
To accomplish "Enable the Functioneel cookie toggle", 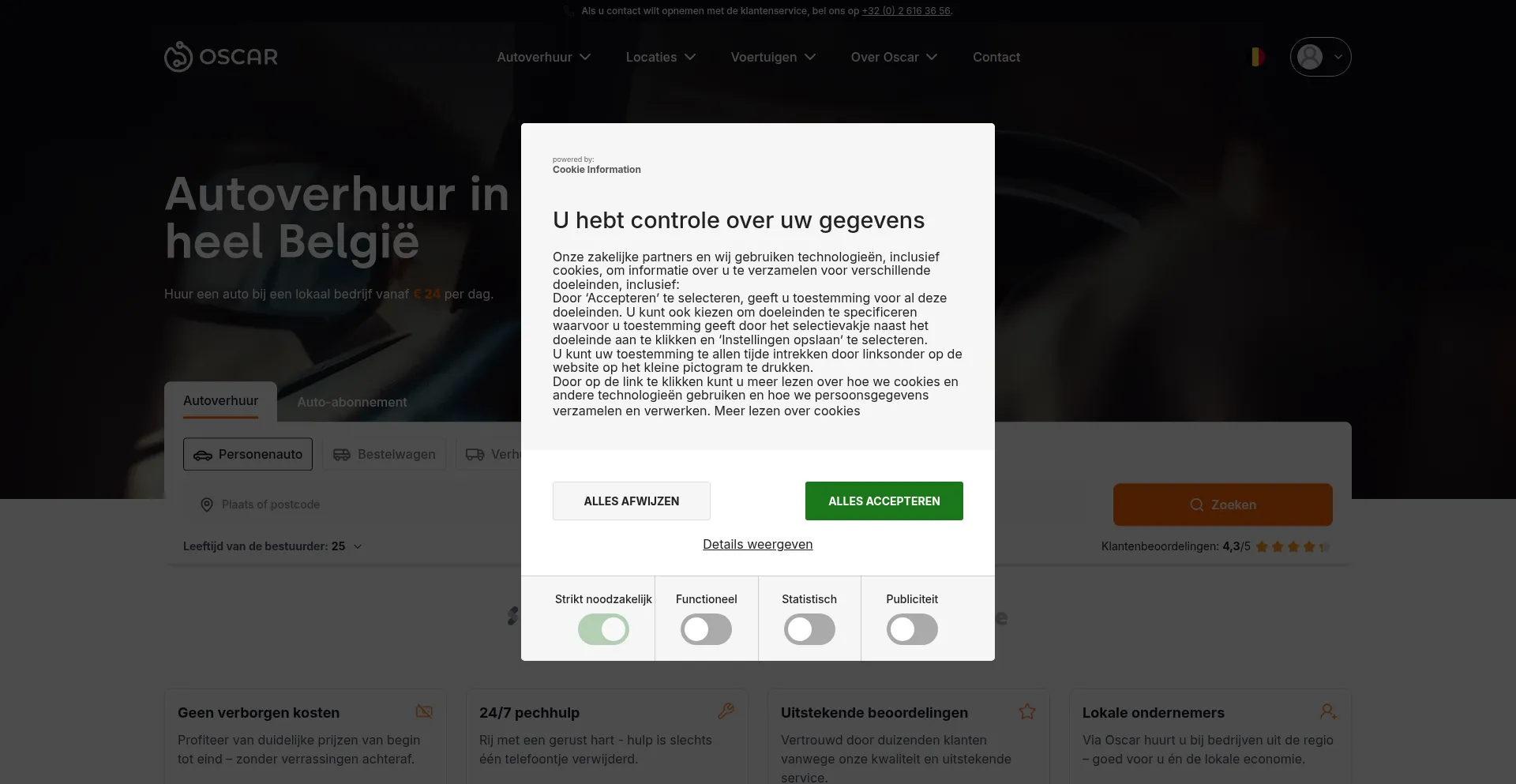I will pyautogui.click(x=706, y=629).
